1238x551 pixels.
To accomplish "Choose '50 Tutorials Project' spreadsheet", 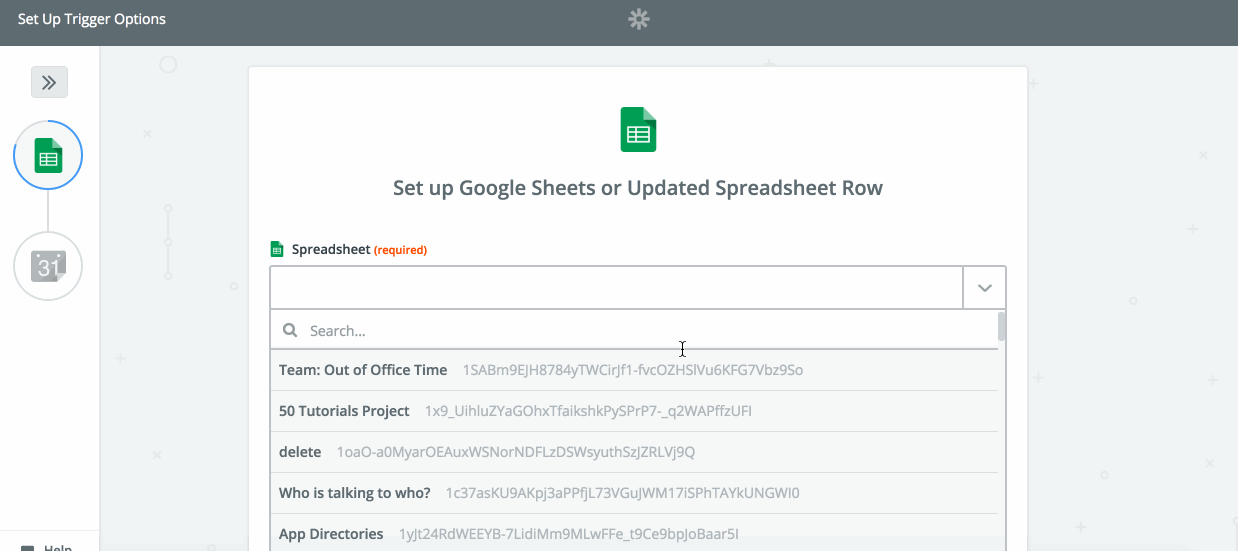I will 634,411.
